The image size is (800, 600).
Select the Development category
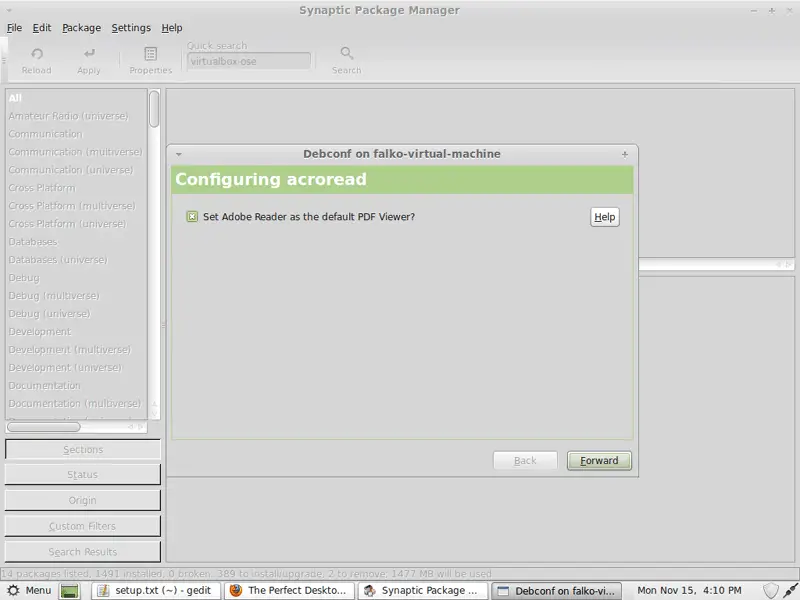click(77, 332)
